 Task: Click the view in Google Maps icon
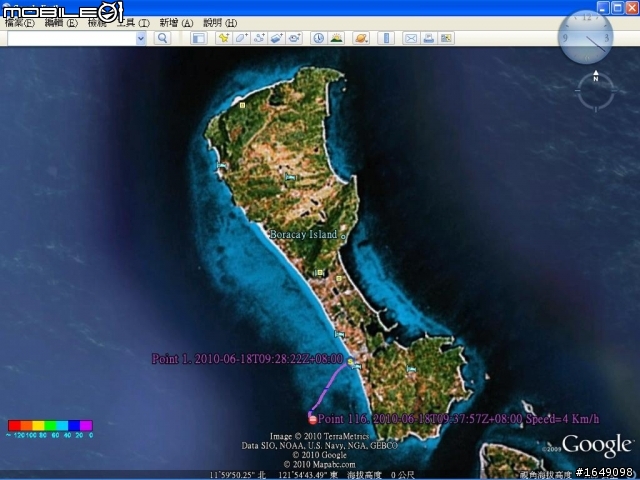click(446, 38)
